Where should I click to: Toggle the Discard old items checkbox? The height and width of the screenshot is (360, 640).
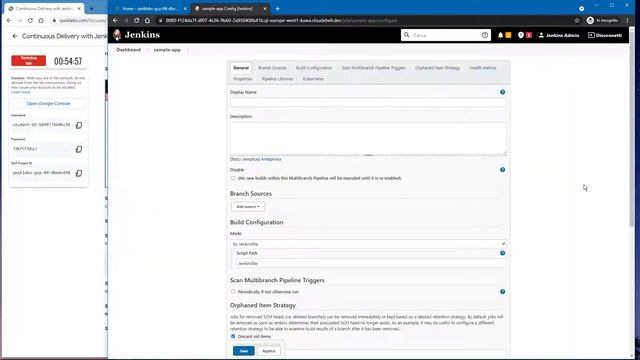(233, 336)
